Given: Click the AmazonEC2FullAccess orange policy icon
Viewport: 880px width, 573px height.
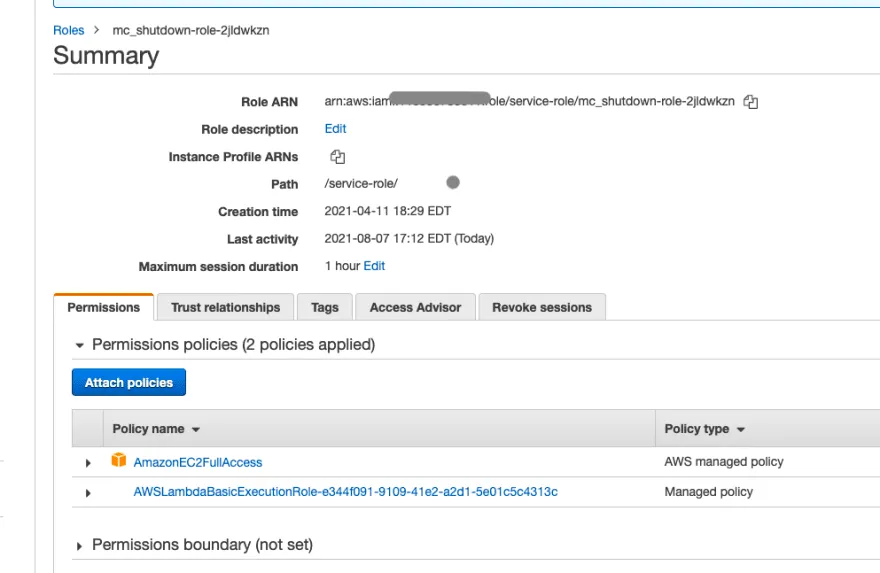Looking at the screenshot, I should point(118,460).
